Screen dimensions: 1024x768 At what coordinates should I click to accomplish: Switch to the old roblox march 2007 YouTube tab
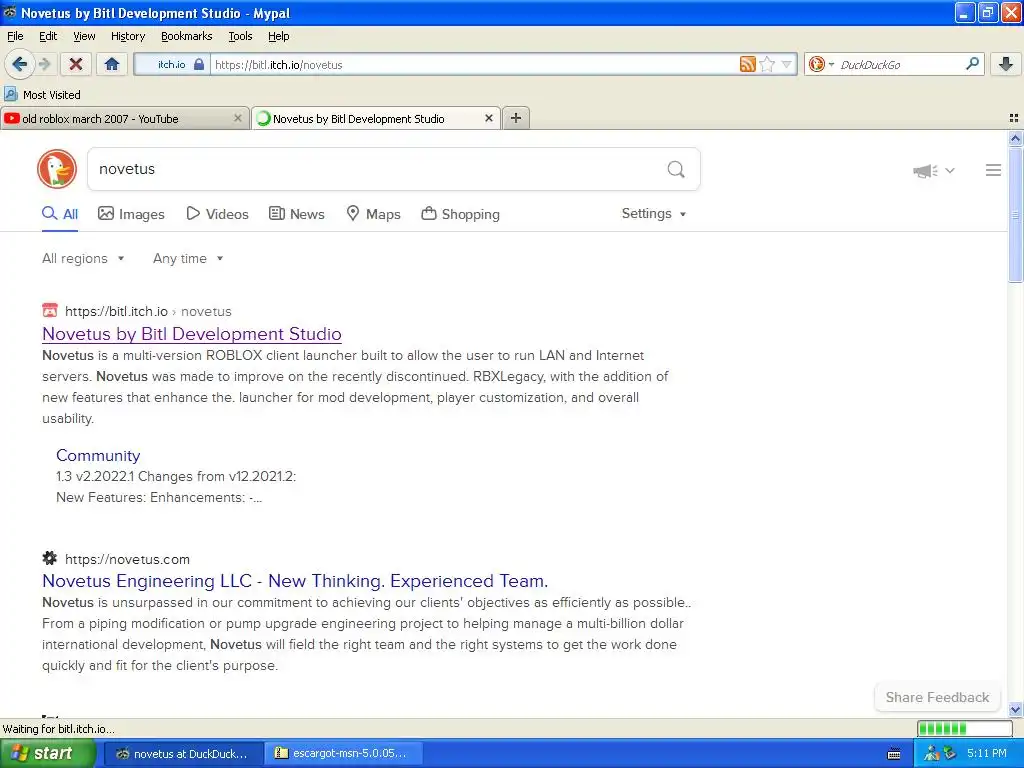(x=100, y=119)
